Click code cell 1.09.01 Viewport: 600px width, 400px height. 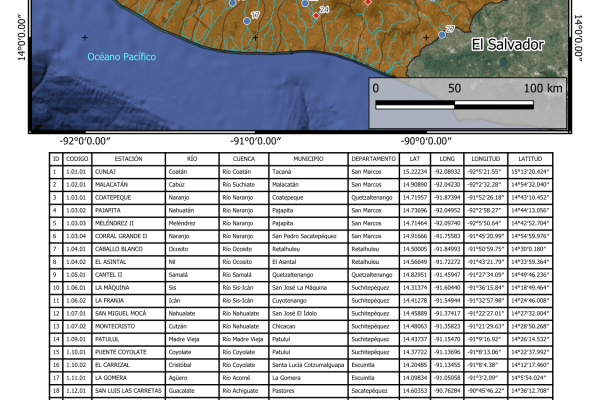[77, 339]
